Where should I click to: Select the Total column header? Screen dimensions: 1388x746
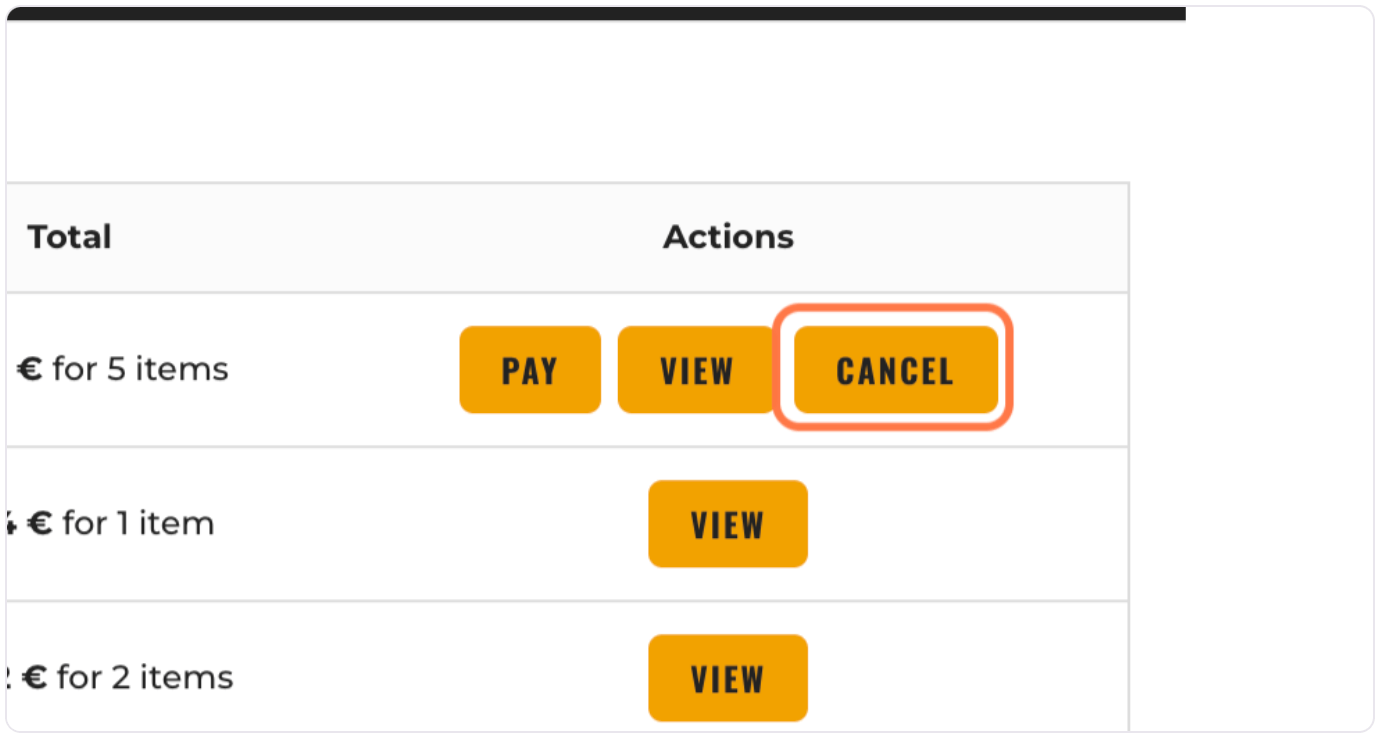[69, 237]
